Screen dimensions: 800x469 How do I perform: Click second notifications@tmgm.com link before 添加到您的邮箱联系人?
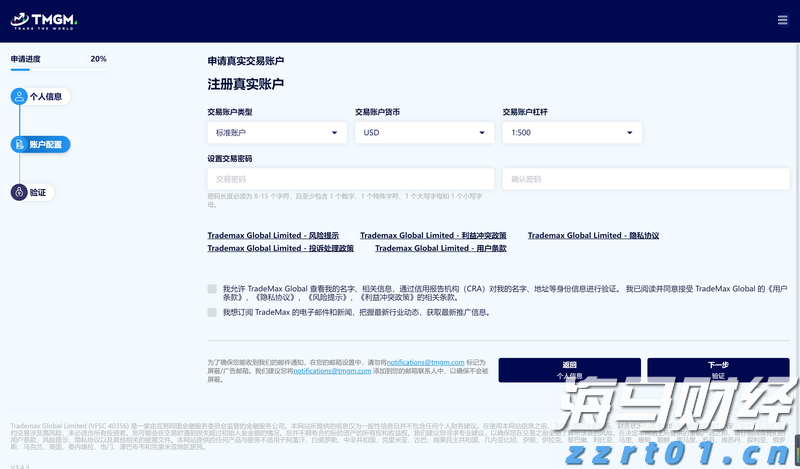(x=332, y=371)
